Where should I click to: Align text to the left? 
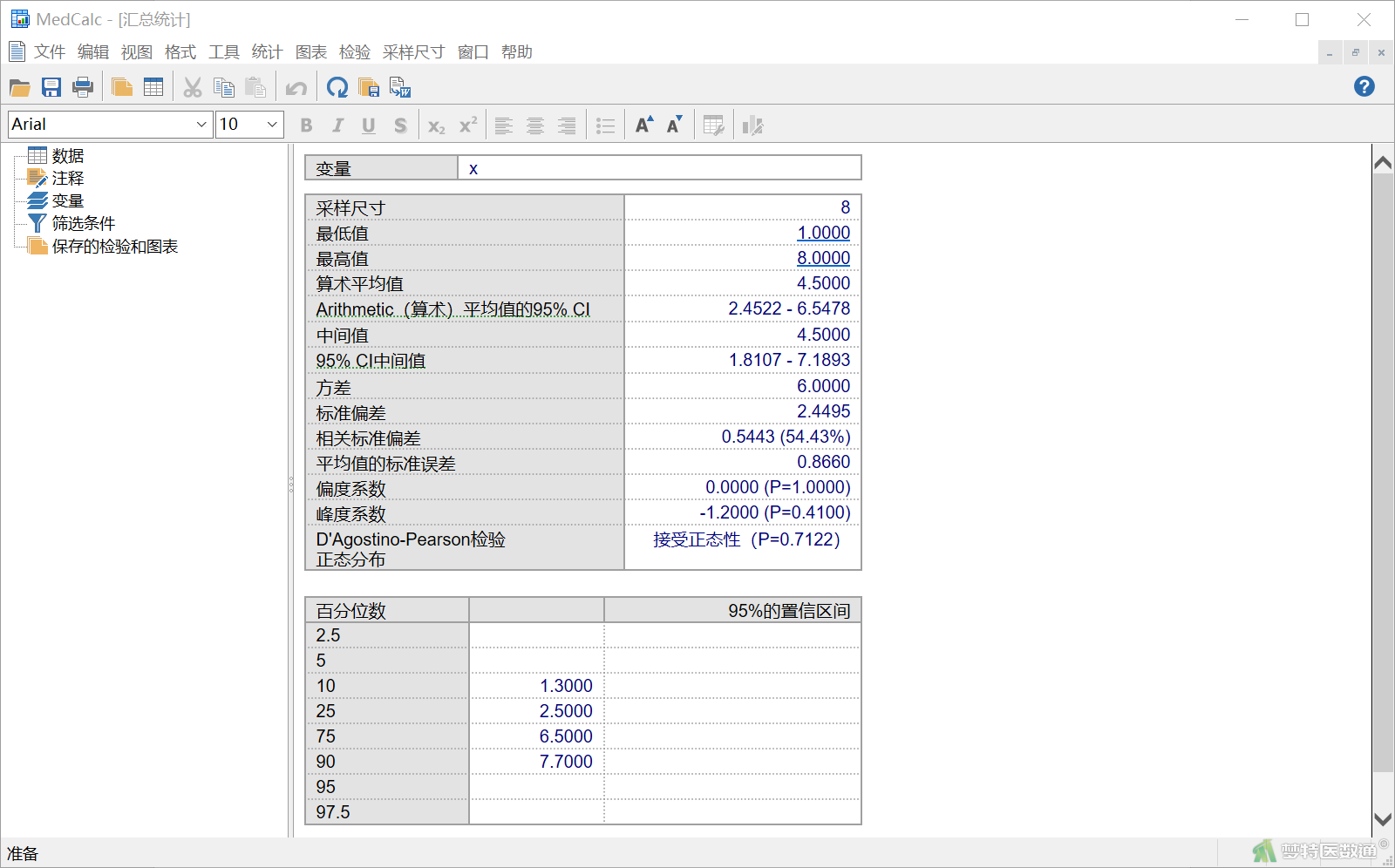pyautogui.click(x=504, y=125)
